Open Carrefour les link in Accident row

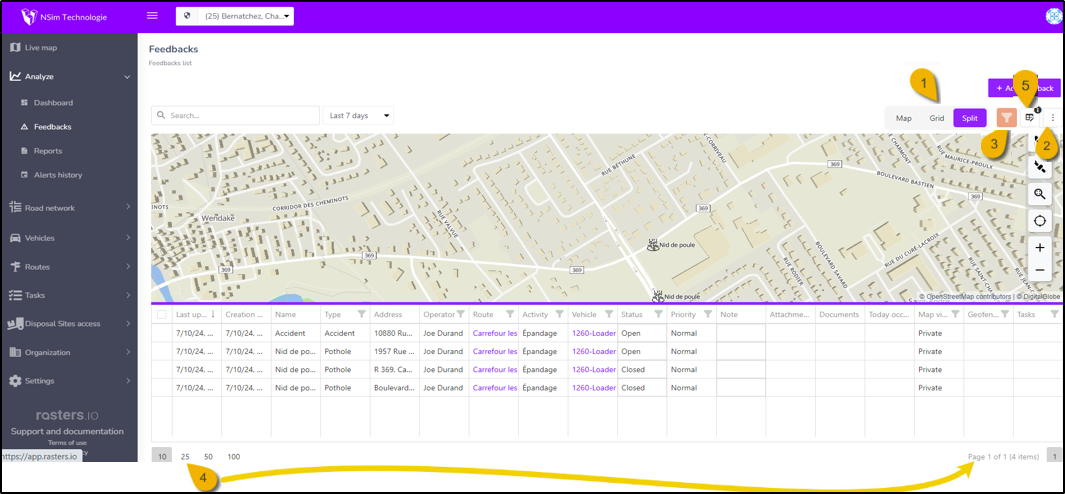coord(494,334)
